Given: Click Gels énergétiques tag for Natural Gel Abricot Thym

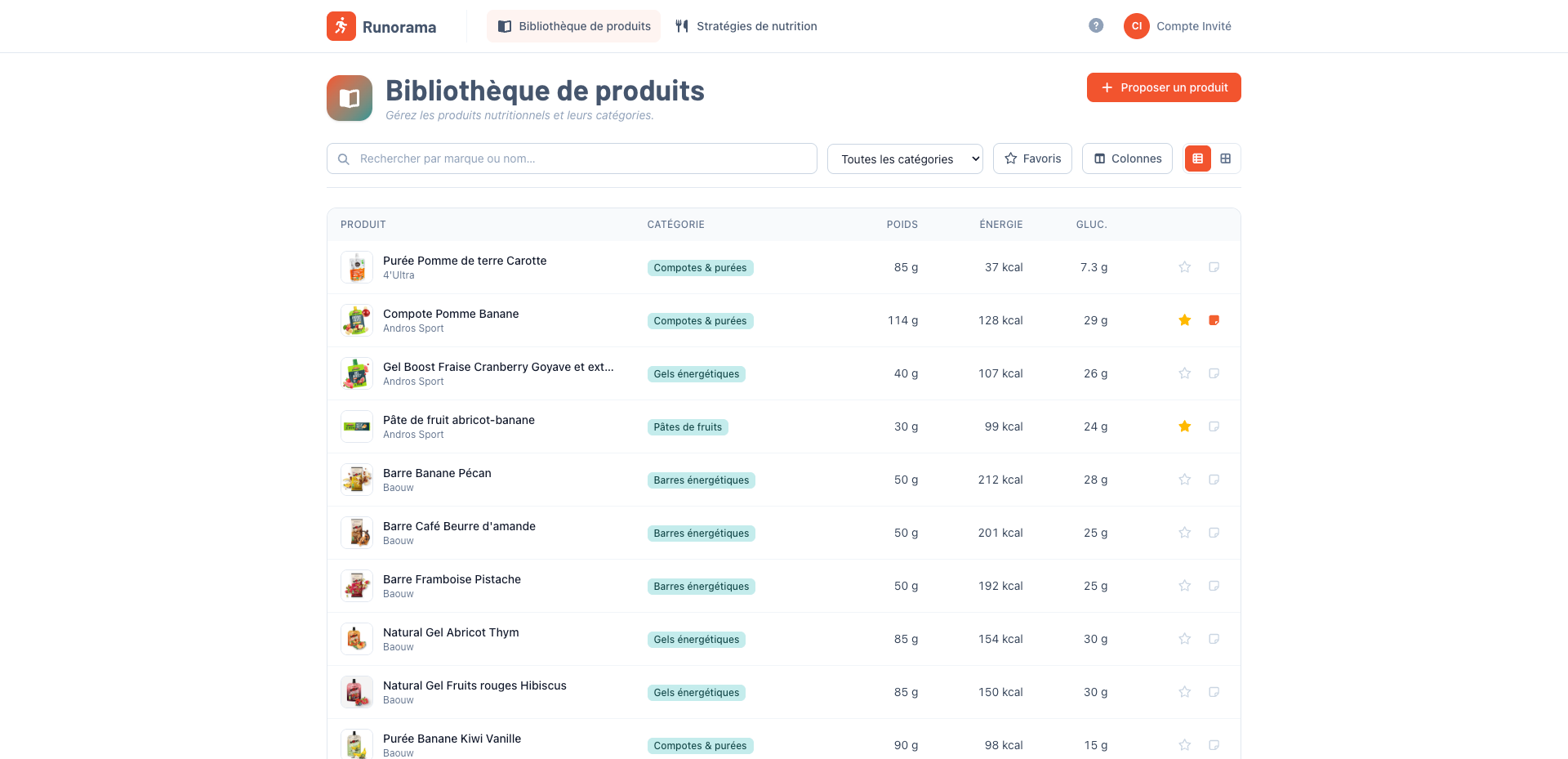Looking at the screenshot, I should tap(697, 640).
